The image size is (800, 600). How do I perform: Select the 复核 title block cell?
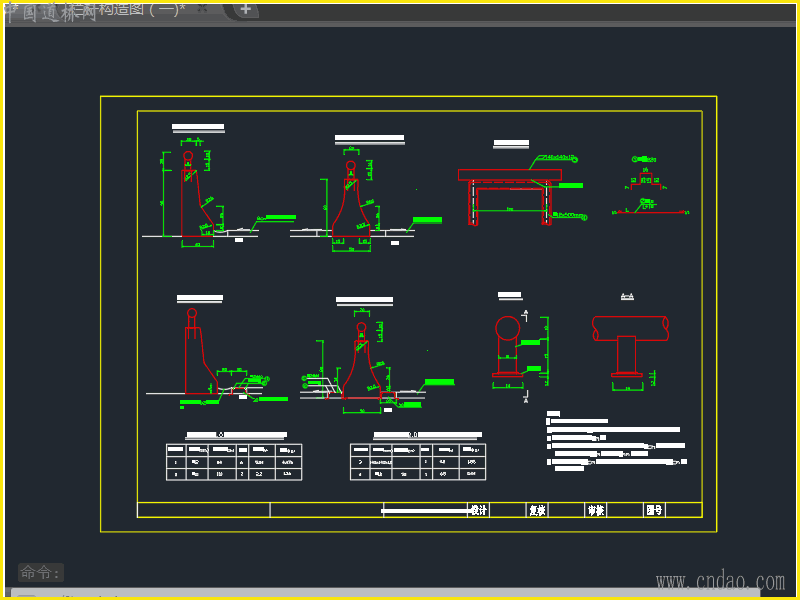(x=537, y=510)
